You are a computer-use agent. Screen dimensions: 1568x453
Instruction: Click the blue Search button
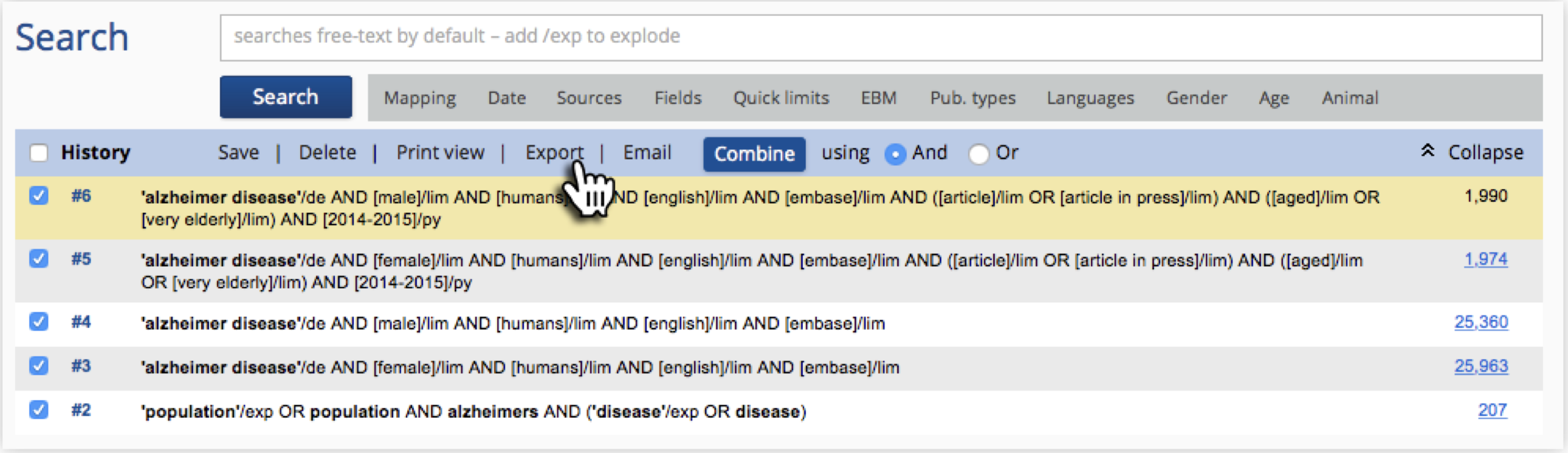[x=286, y=97]
